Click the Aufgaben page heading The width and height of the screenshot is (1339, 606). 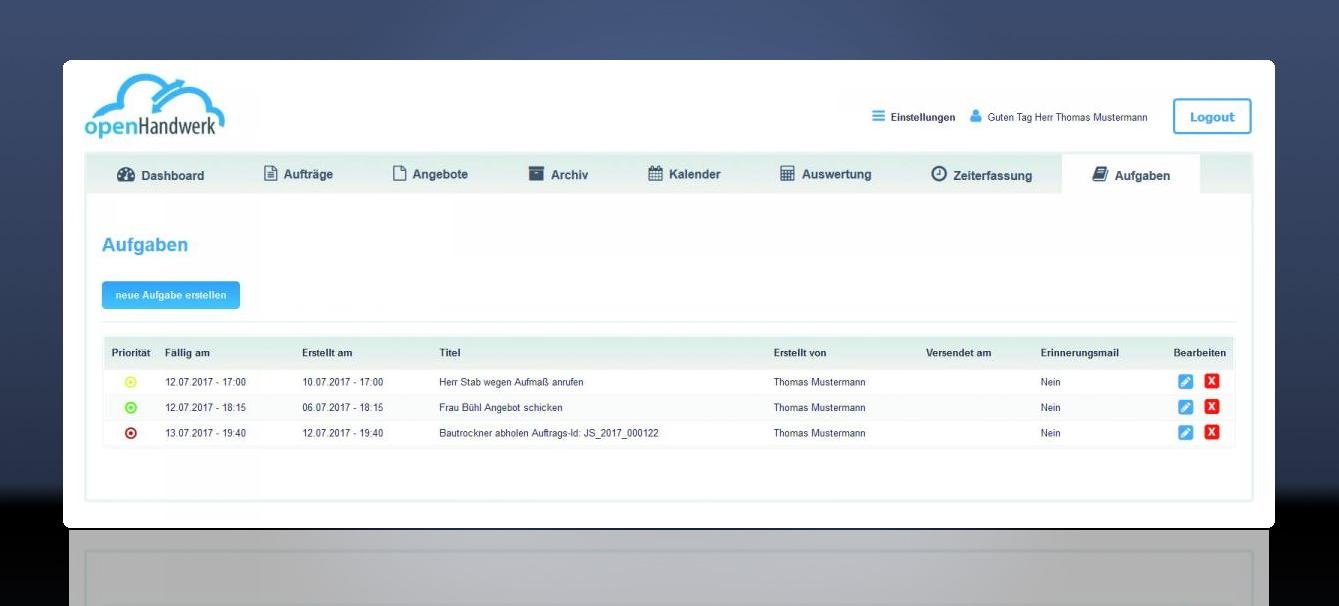(x=145, y=245)
